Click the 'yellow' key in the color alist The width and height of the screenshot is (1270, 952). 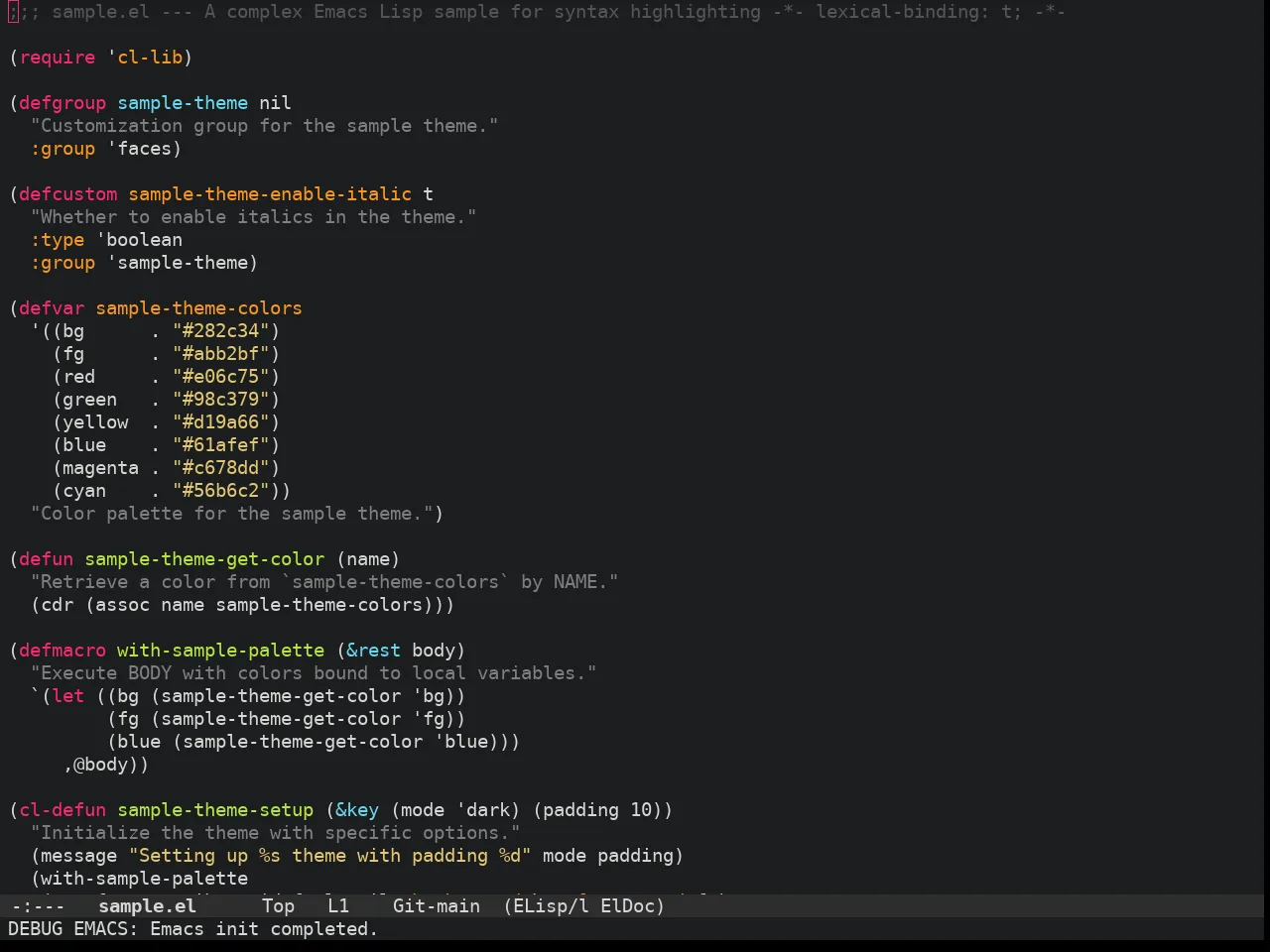pyautogui.click(x=95, y=422)
